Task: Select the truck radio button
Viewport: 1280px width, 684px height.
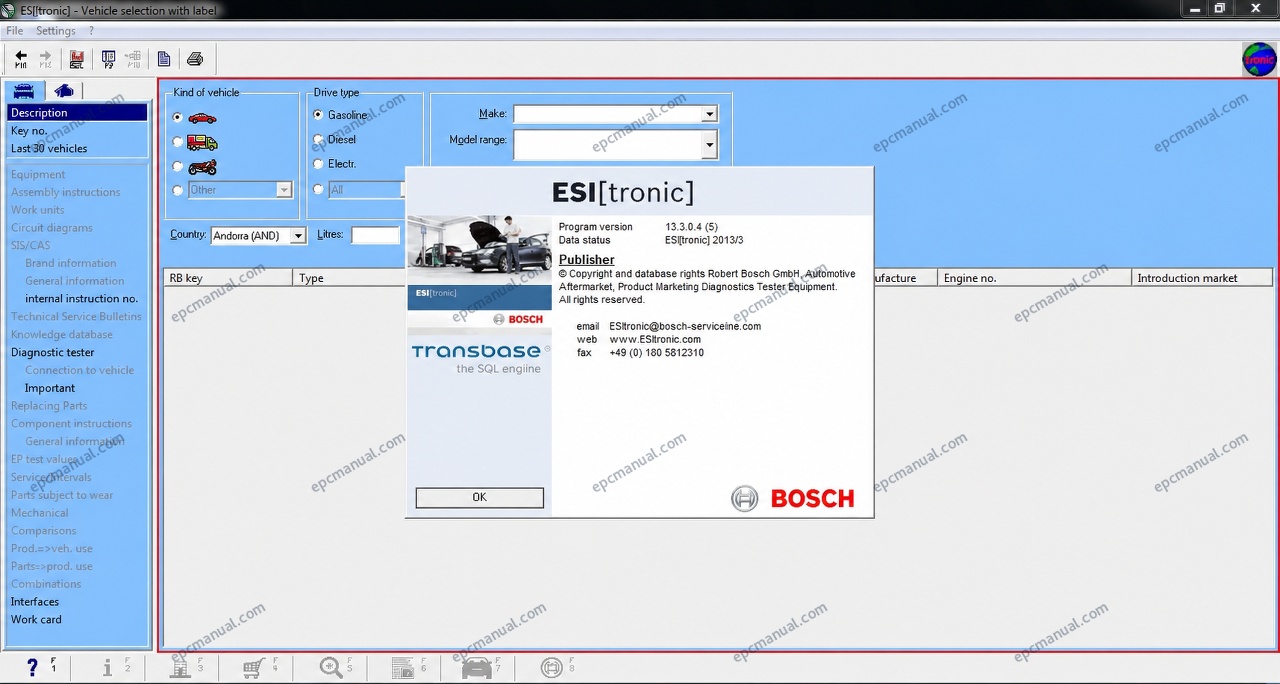Action: click(x=178, y=142)
